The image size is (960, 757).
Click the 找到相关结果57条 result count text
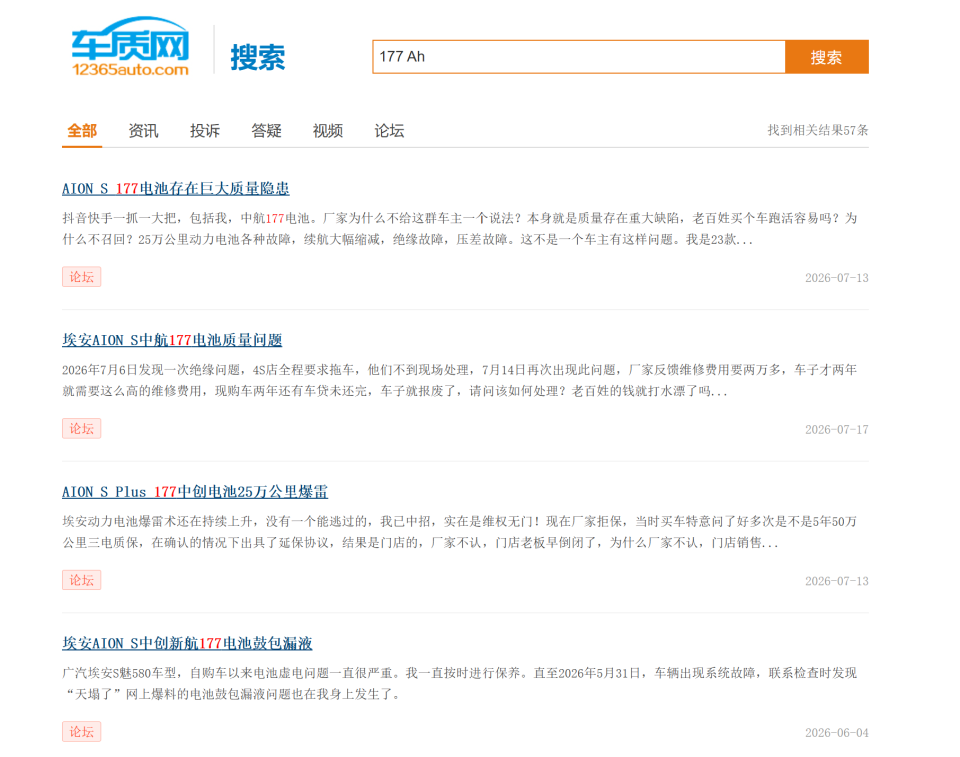(x=818, y=130)
